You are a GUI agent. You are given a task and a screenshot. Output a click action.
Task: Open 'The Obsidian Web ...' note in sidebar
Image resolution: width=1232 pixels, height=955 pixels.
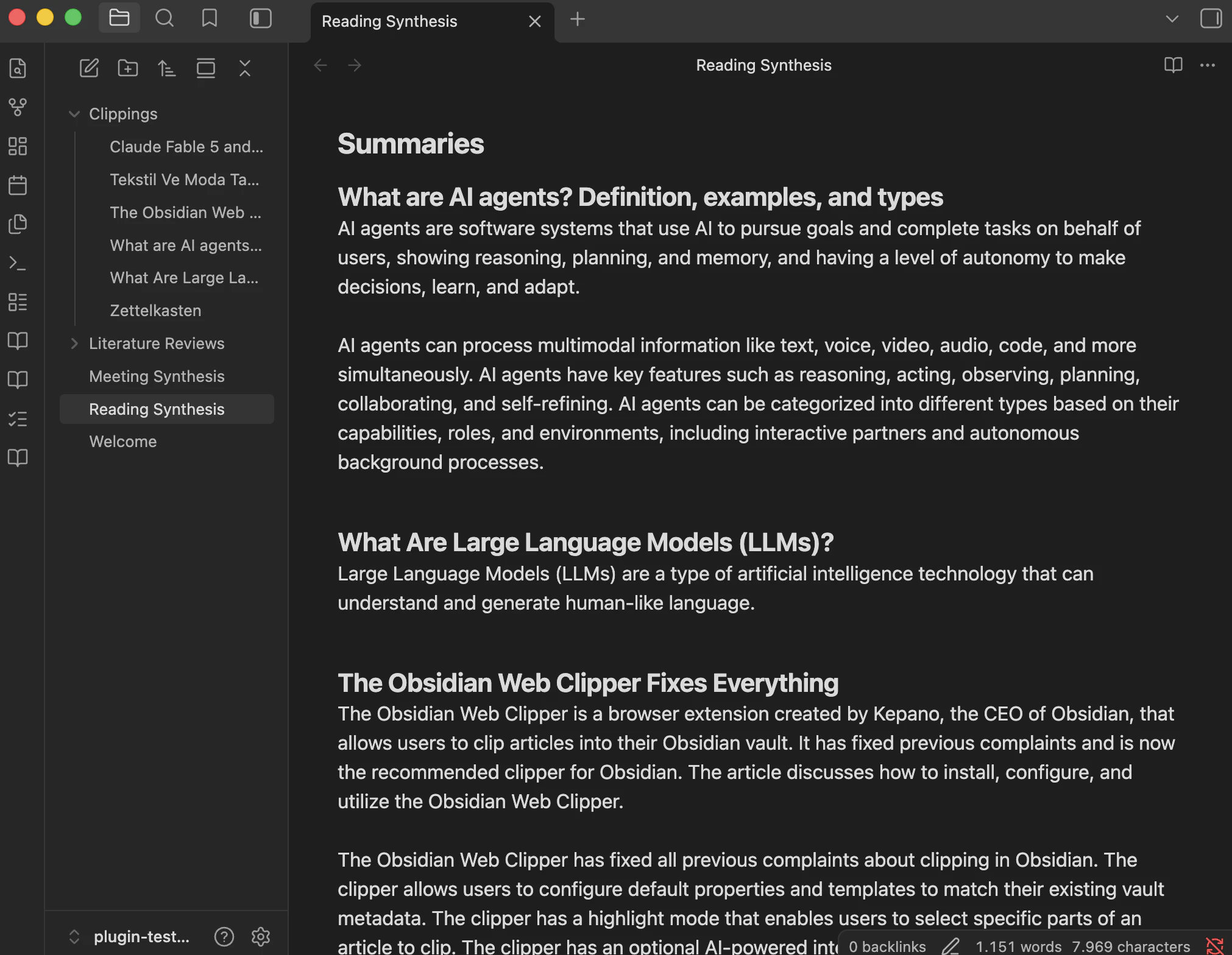185,213
